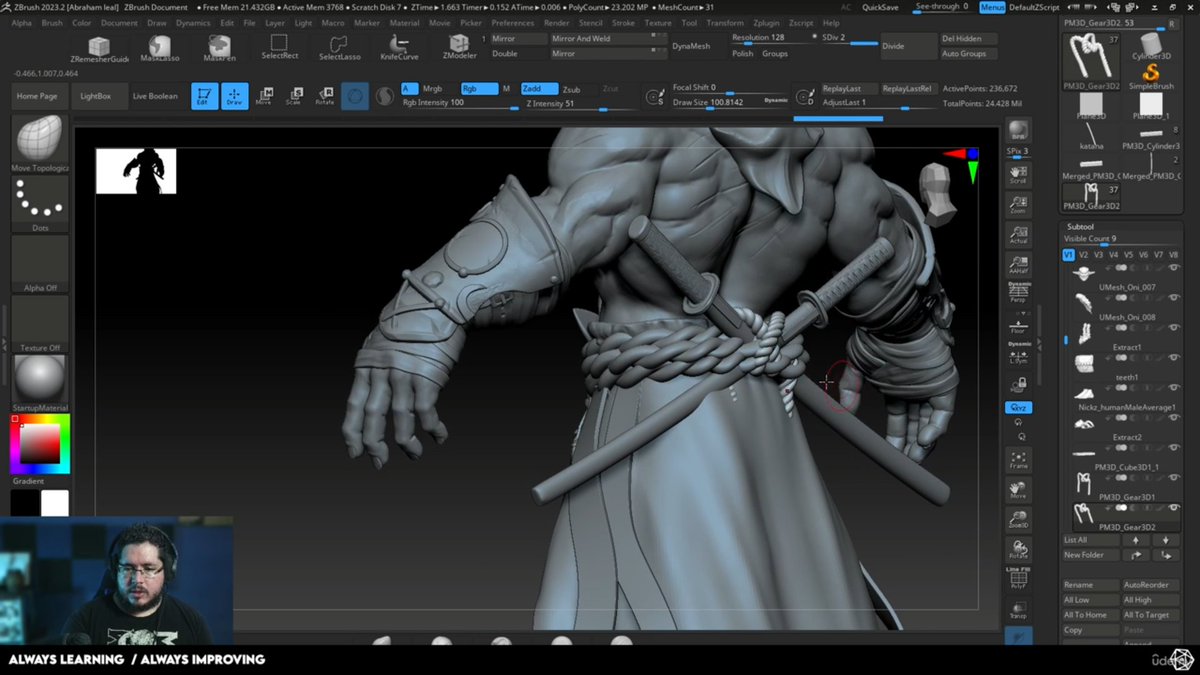Screen dimensions: 1200x675
Task: Switch to the V2 visibility tab
Action: [x=1083, y=254]
